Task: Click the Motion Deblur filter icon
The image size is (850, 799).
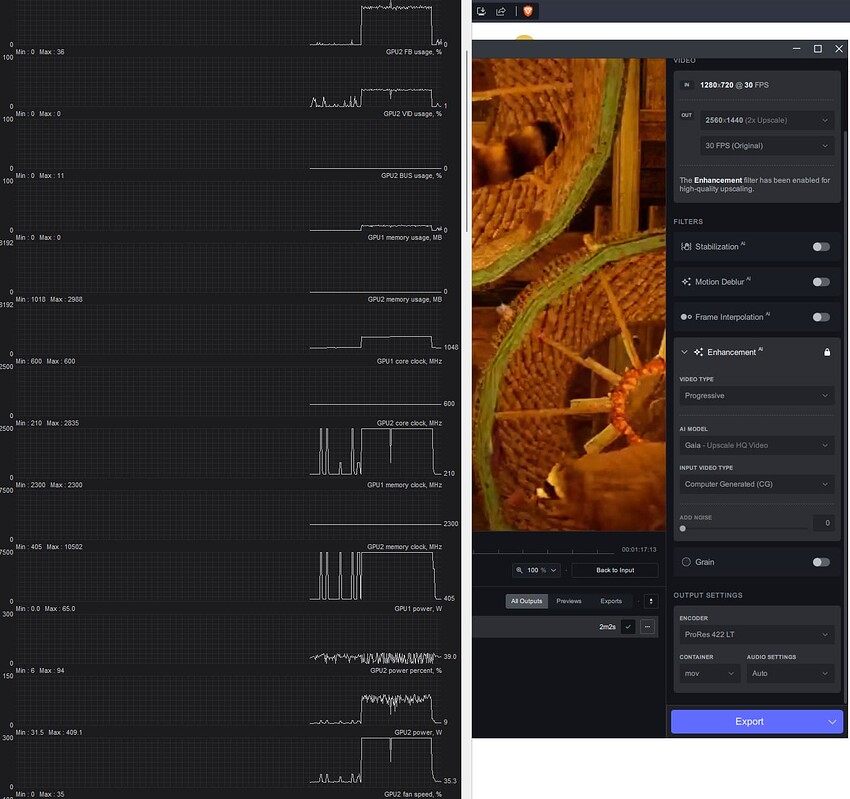Action: [x=685, y=281]
